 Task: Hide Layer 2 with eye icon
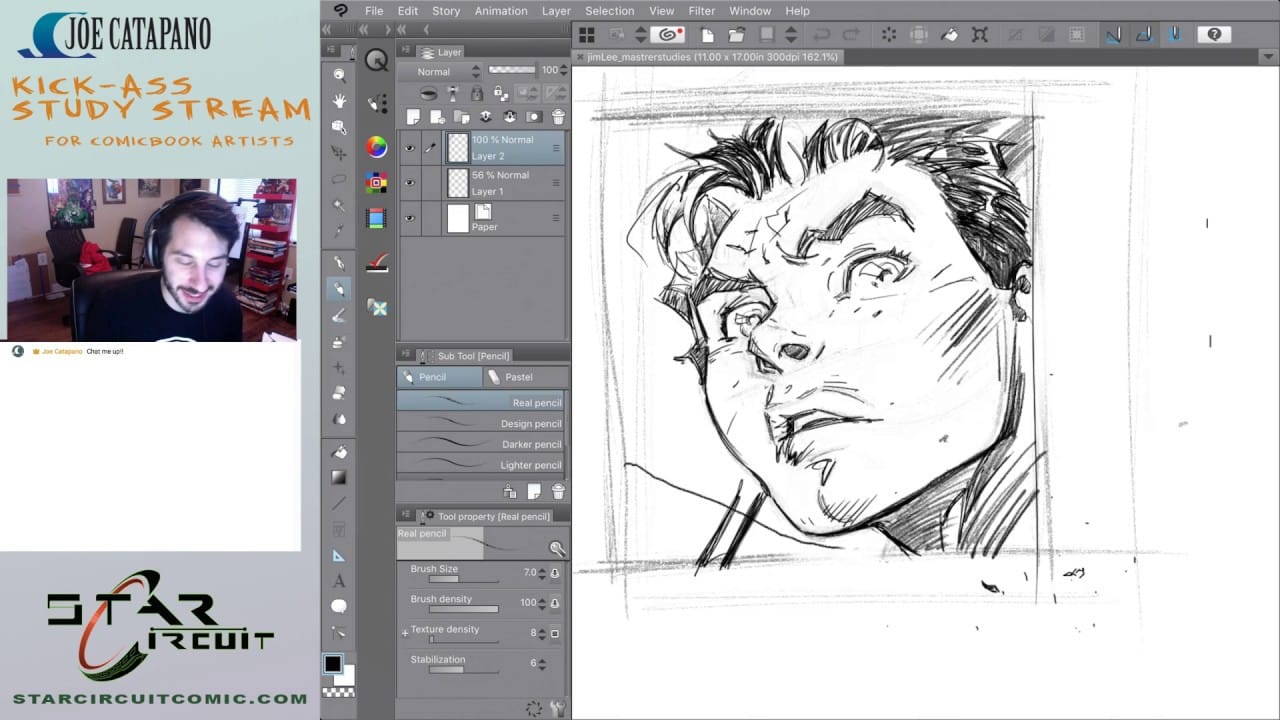409,148
